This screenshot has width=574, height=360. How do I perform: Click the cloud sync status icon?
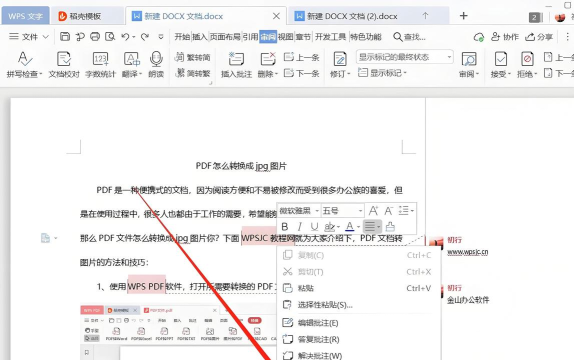[x=479, y=37]
